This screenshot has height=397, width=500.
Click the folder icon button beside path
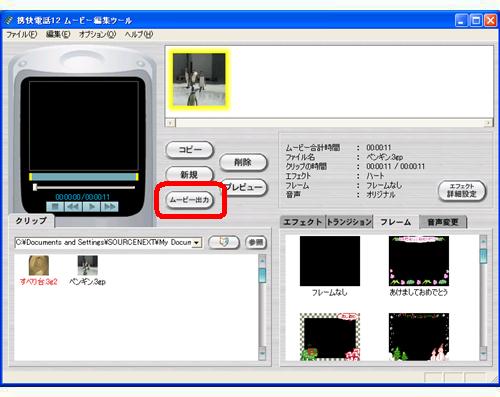pos(224,242)
